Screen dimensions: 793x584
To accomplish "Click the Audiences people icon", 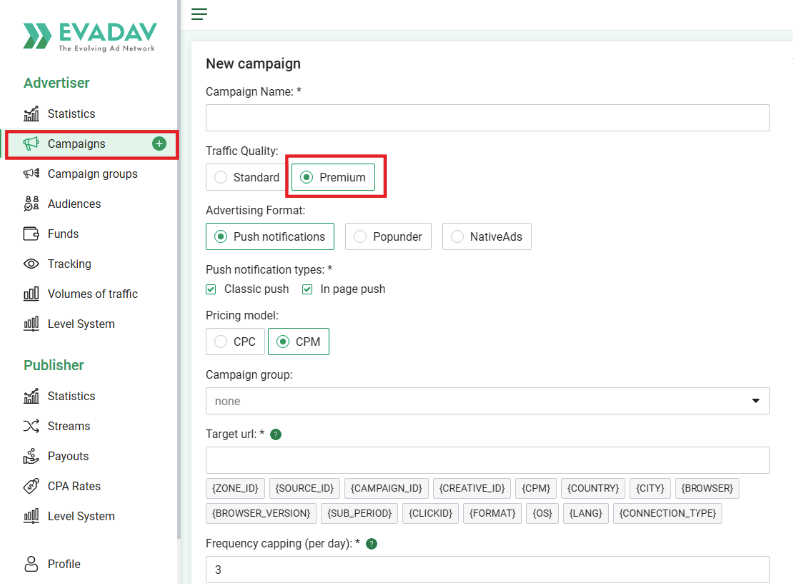I will pos(31,204).
